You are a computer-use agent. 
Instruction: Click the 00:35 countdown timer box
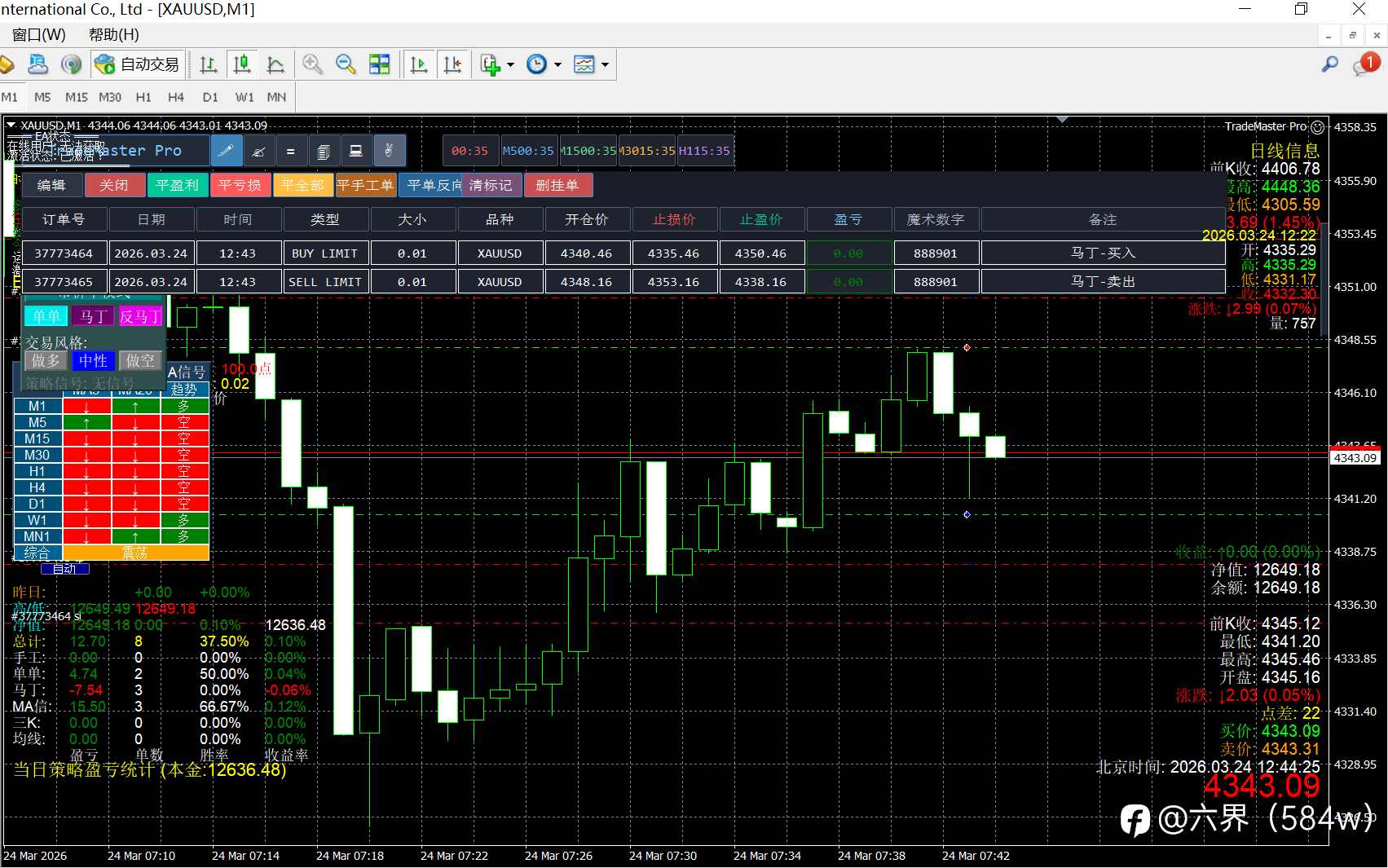(x=470, y=151)
